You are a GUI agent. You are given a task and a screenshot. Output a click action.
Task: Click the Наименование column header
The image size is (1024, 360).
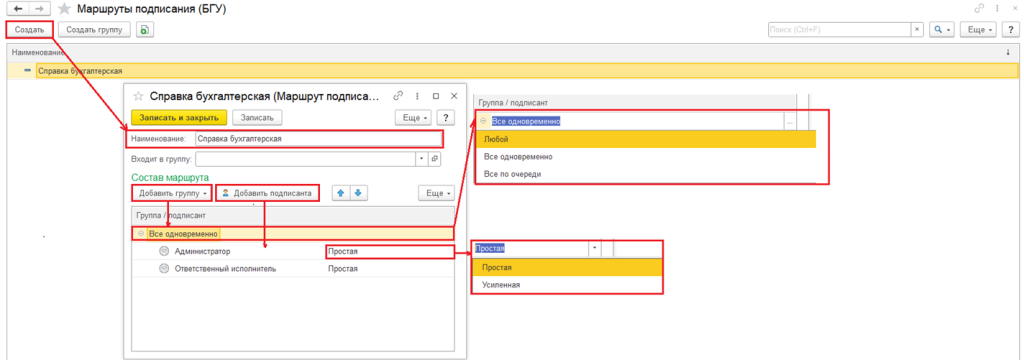coord(39,52)
